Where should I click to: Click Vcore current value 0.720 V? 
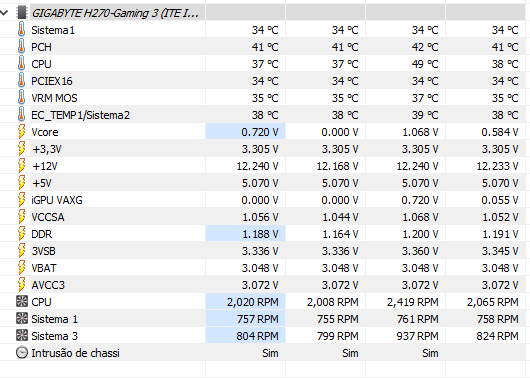260,132
